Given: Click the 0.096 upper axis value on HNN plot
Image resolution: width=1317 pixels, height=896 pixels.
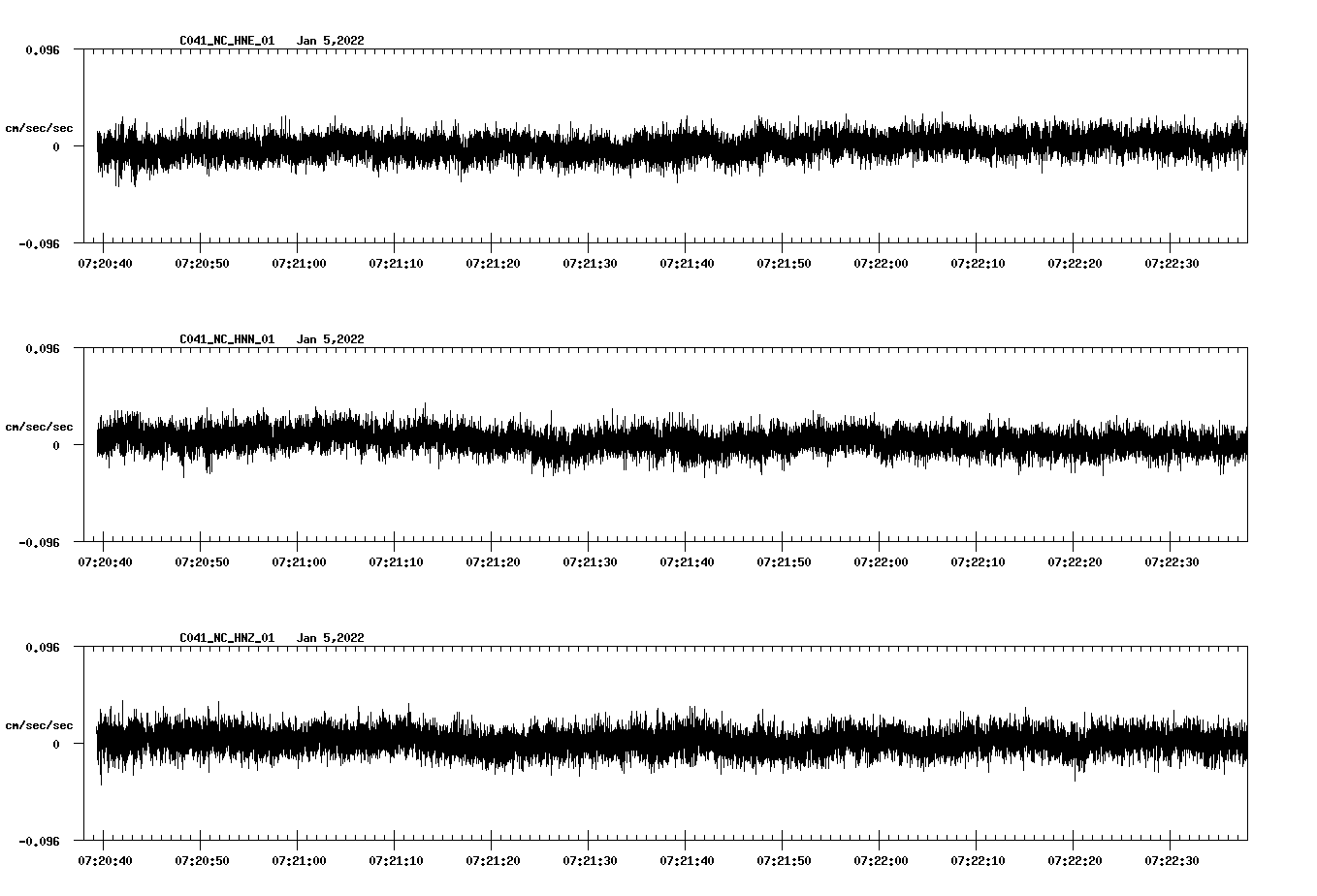Looking at the screenshot, I should pyautogui.click(x=43, y=348).
